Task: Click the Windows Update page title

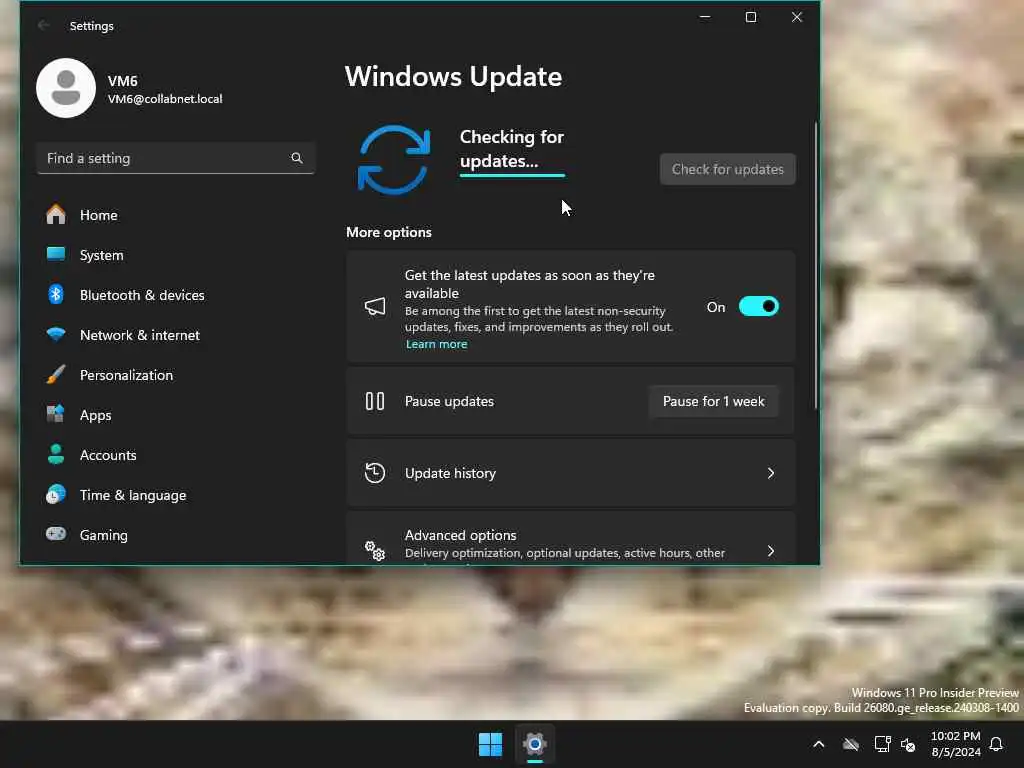Action: (453, 76)
